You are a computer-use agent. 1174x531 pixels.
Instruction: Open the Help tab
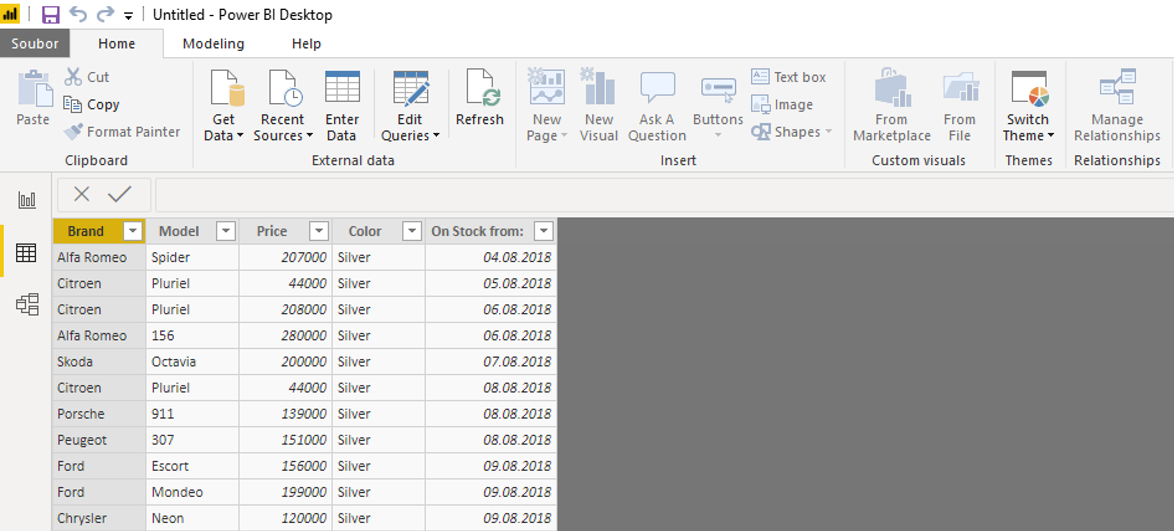click(x=306, y=43)
